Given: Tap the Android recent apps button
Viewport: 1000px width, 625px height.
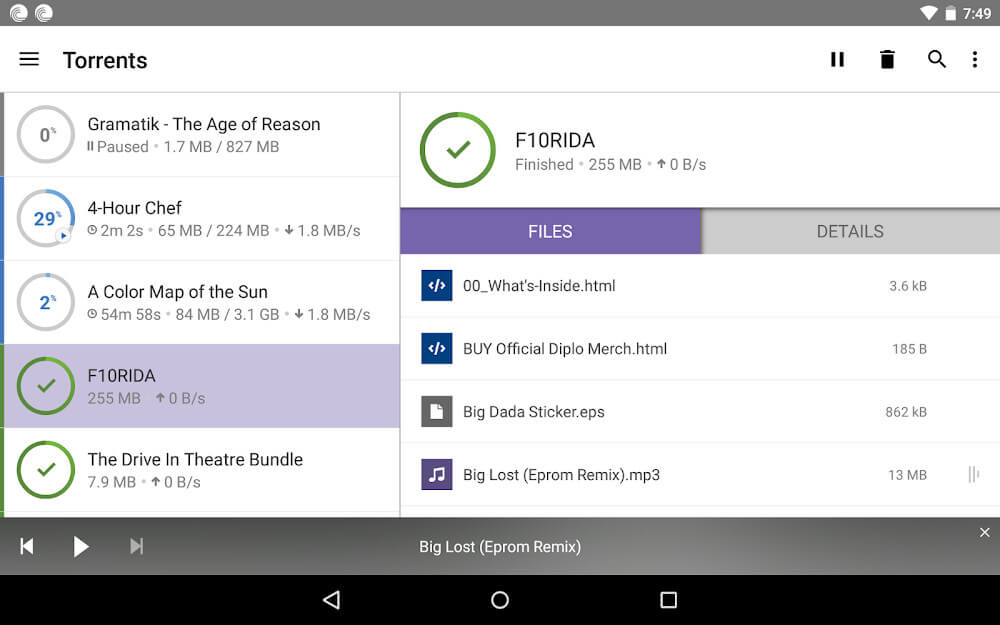Looking at the screenshot, I should (x=668, y=599).
